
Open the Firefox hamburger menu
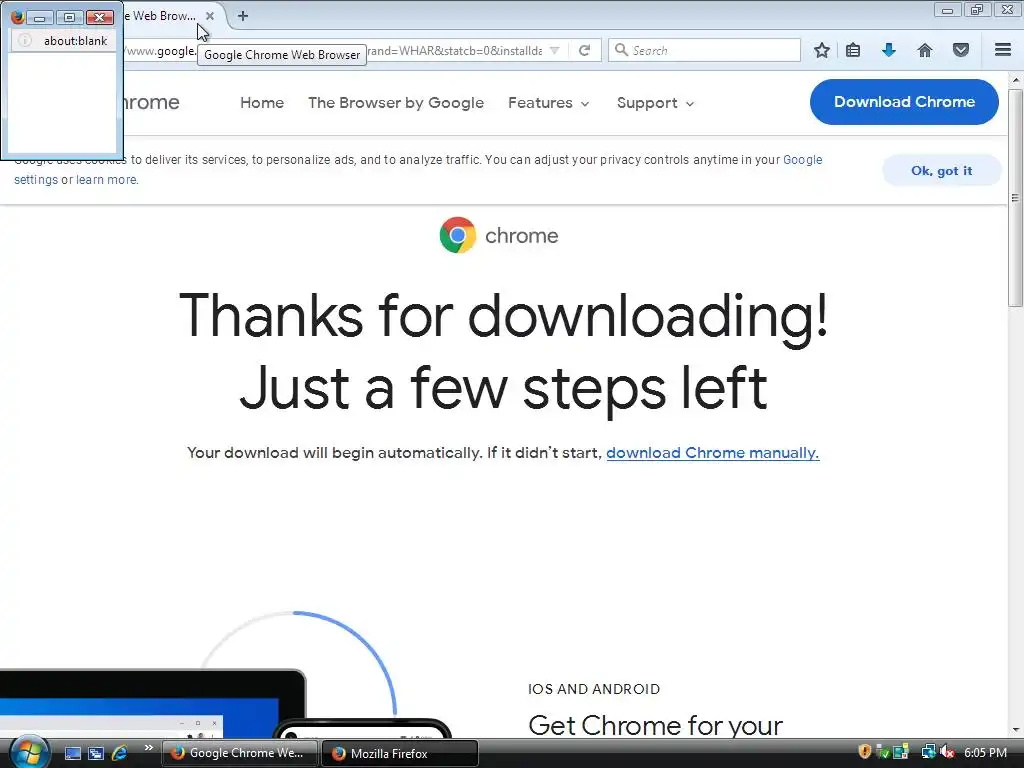point(1003,50)
